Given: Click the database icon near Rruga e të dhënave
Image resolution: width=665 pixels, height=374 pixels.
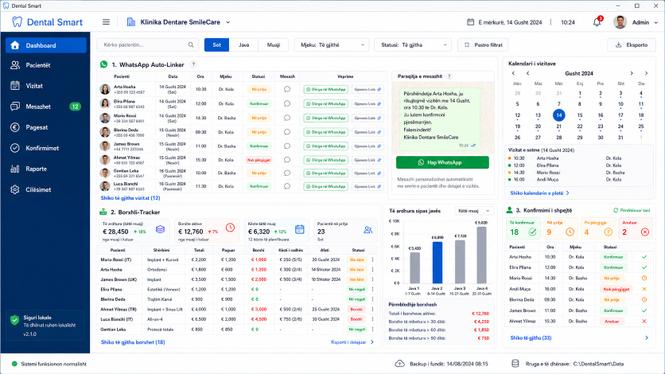Looking at the screenshot, I should (x=515, y=363).
